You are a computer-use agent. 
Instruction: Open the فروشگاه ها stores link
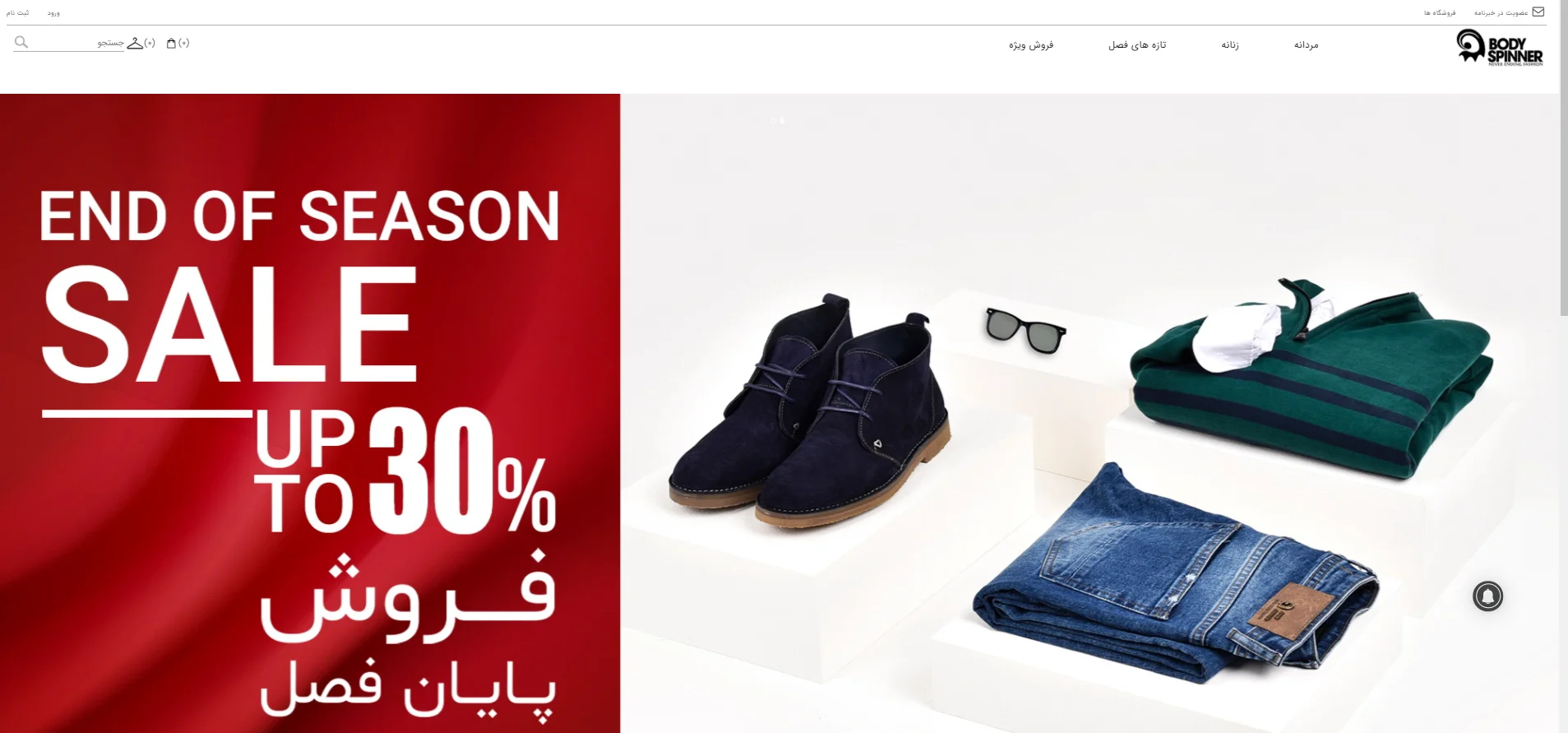1440,13
